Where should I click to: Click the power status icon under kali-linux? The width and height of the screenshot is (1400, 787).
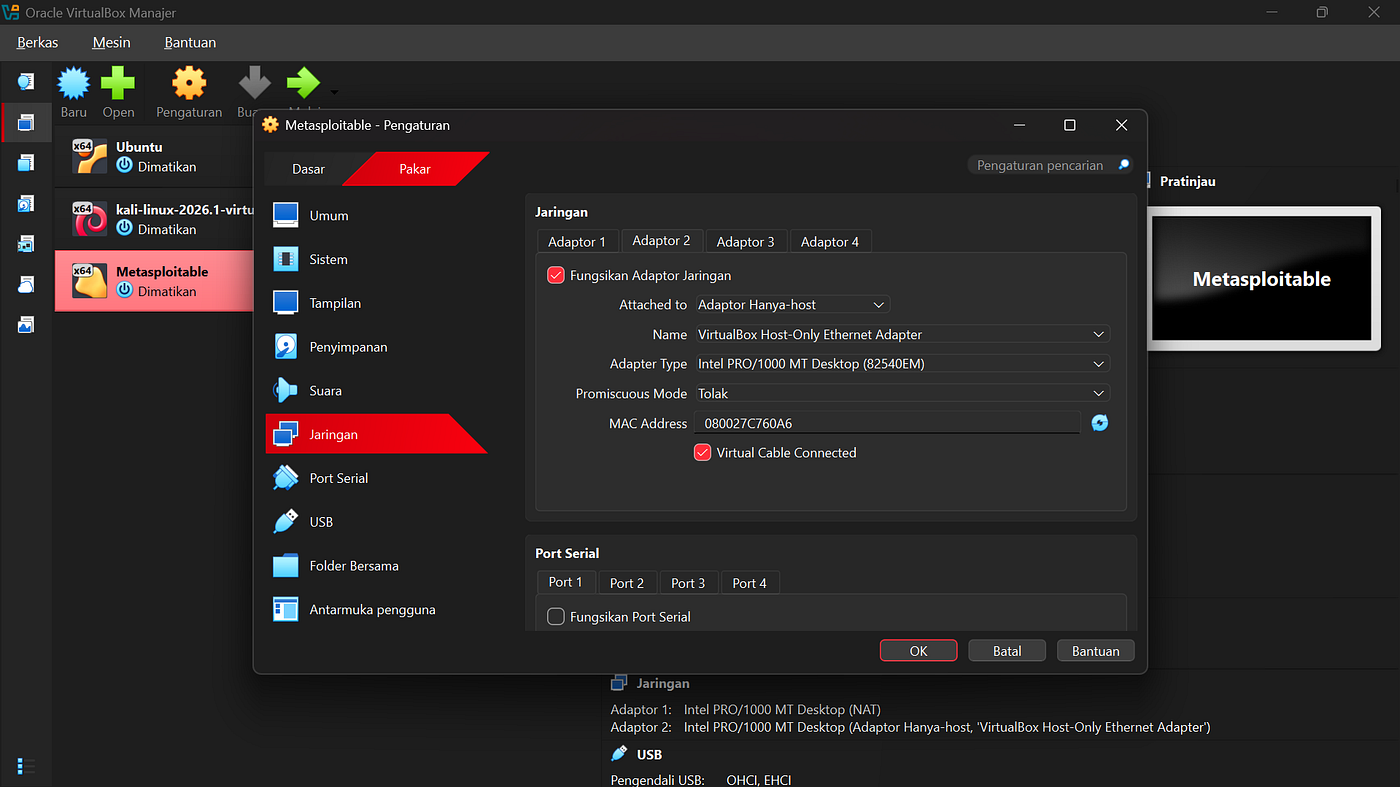pyautogui.click(x=124, y=229)
